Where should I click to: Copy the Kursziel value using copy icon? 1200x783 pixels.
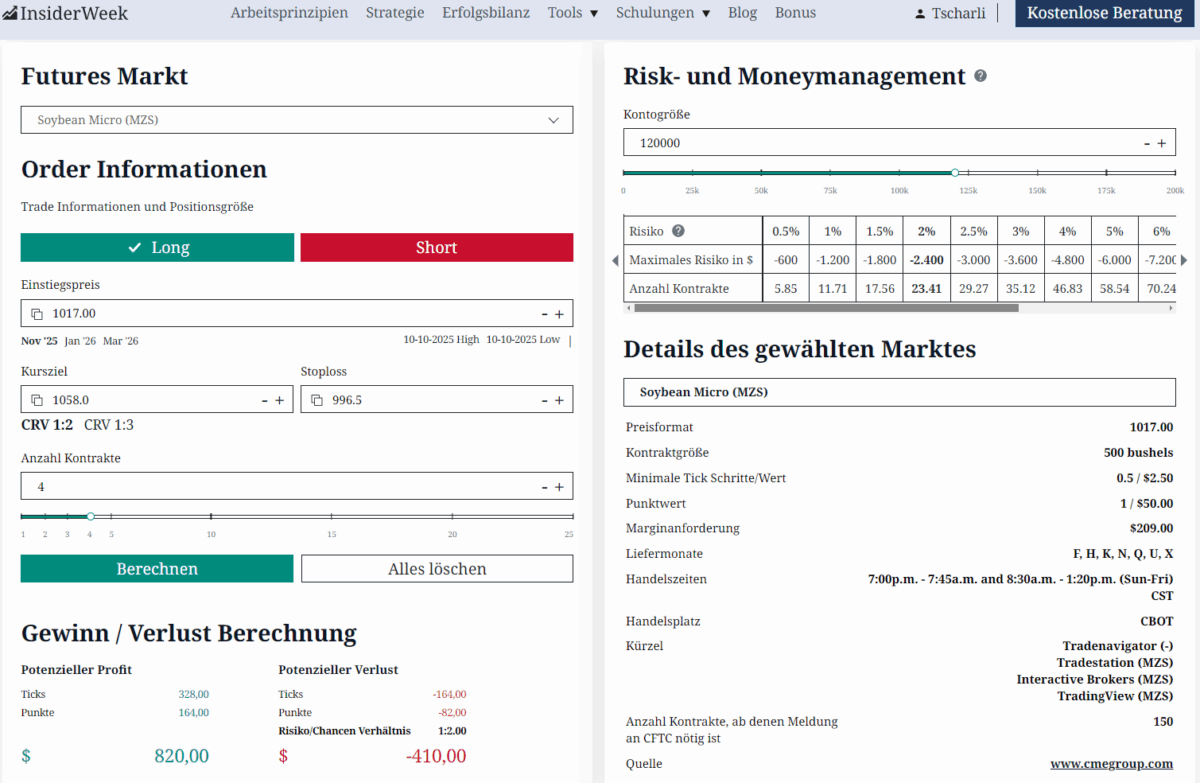pos(36,399)
